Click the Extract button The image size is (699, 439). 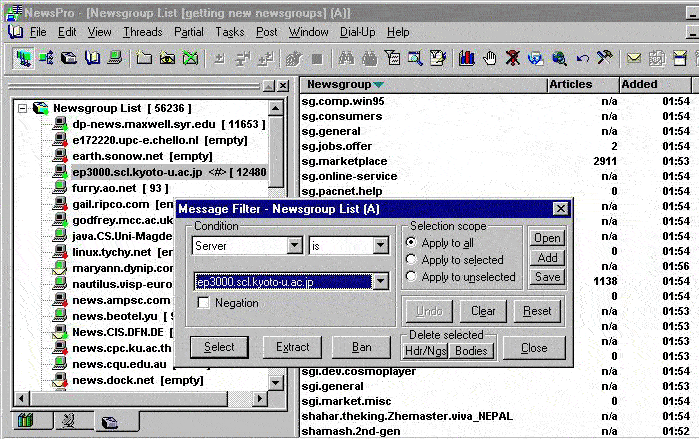pyautogui.click(x=292, y=347)
